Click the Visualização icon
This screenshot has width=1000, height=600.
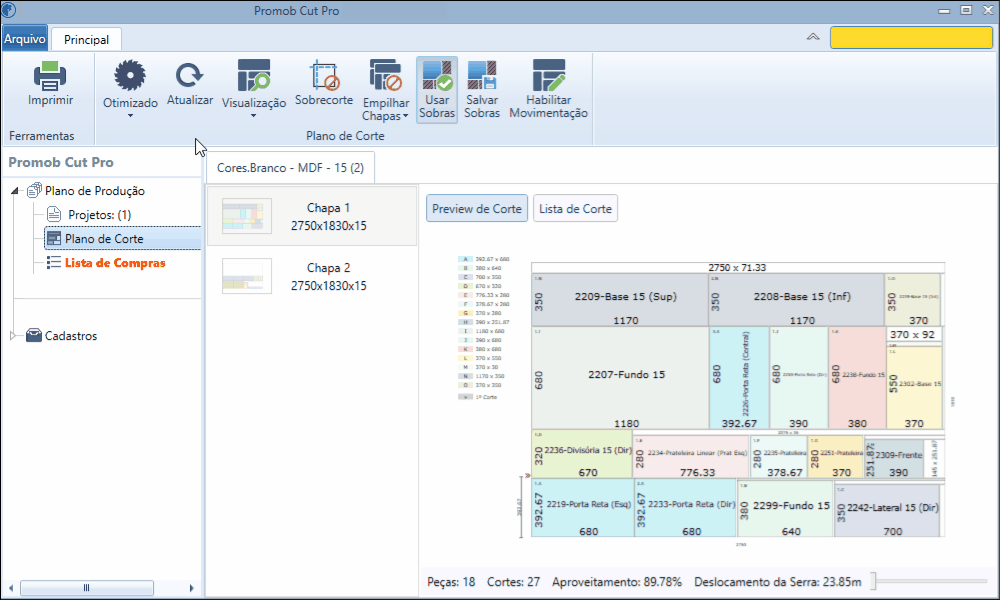tap(254, 76)
